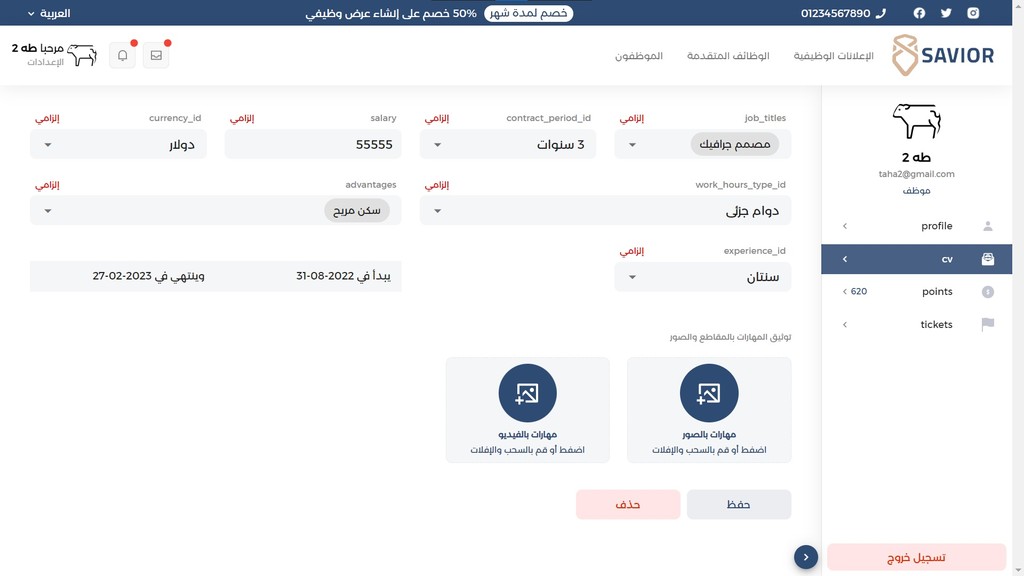Click the tickets flag icon
Viewport: 1024px width, 576px height.
pos(987,324)
